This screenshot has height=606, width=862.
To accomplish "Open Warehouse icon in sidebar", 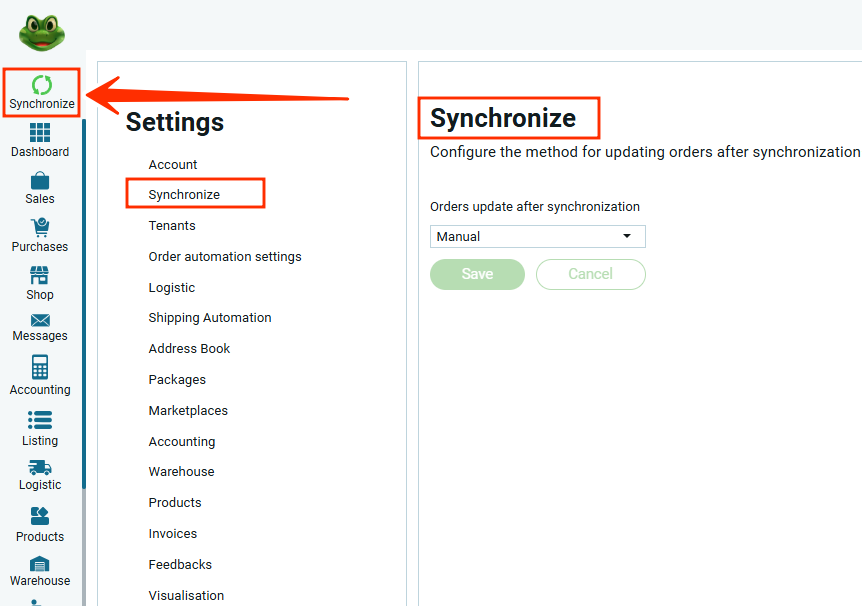I will click(x=40, y=564).
